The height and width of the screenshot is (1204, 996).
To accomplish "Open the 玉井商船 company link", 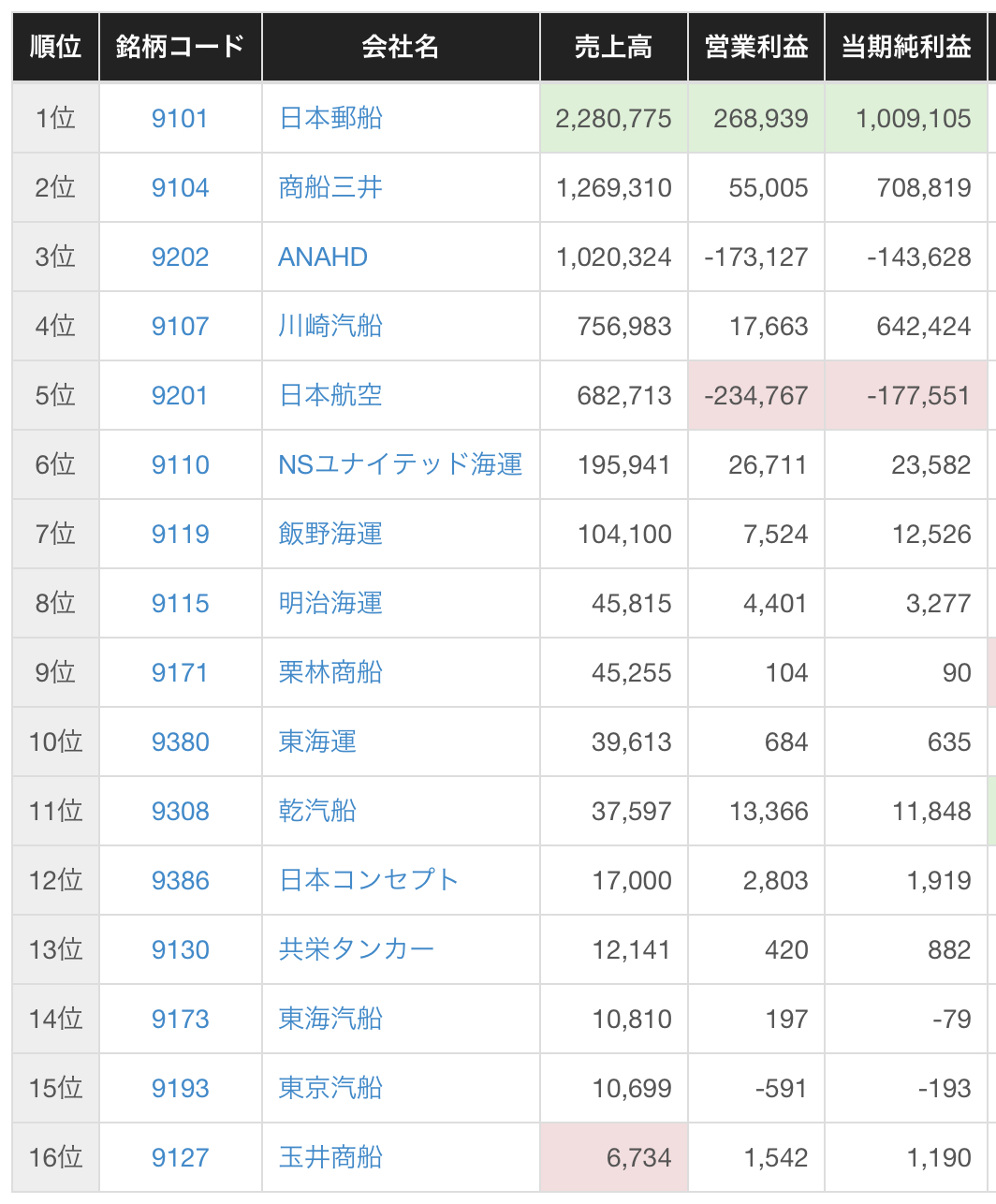I will [x=330, y=1158].
